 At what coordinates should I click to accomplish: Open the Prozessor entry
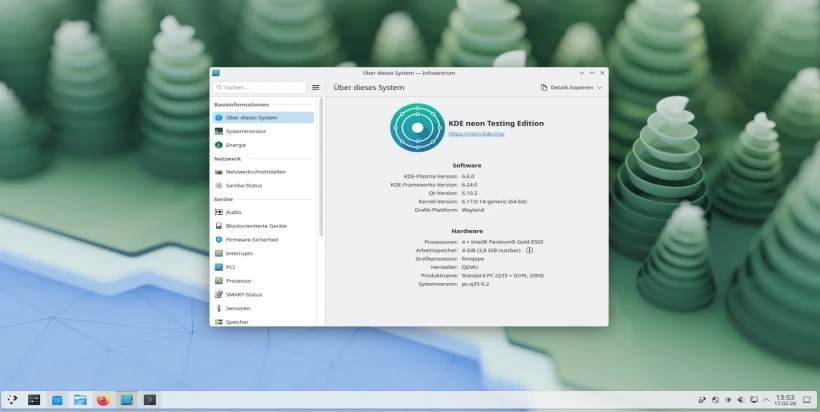[x=263, y=281]
